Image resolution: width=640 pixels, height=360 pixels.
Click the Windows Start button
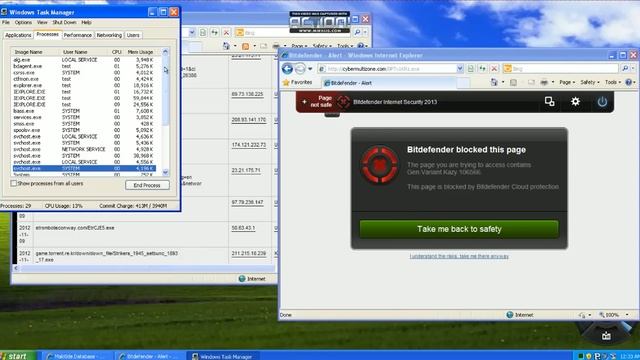click(x=18, y=356)
